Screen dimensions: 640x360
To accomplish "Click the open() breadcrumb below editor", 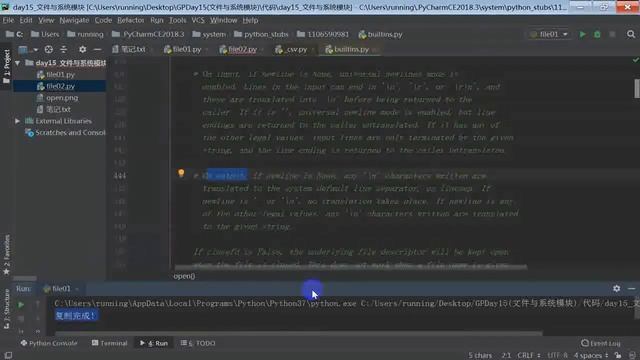I will (184, 276).
